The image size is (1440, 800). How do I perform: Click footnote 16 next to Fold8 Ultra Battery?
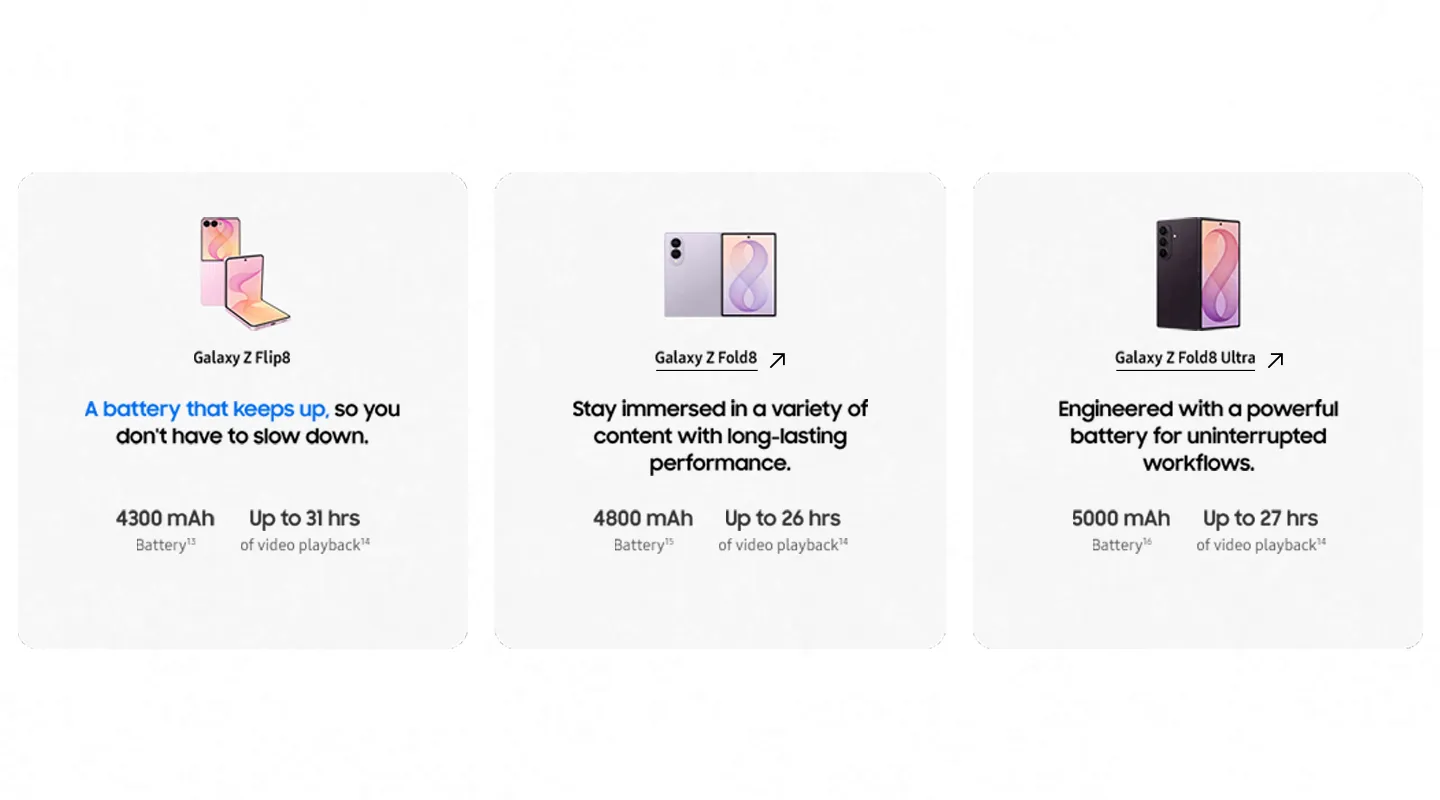pos(1147,541)
